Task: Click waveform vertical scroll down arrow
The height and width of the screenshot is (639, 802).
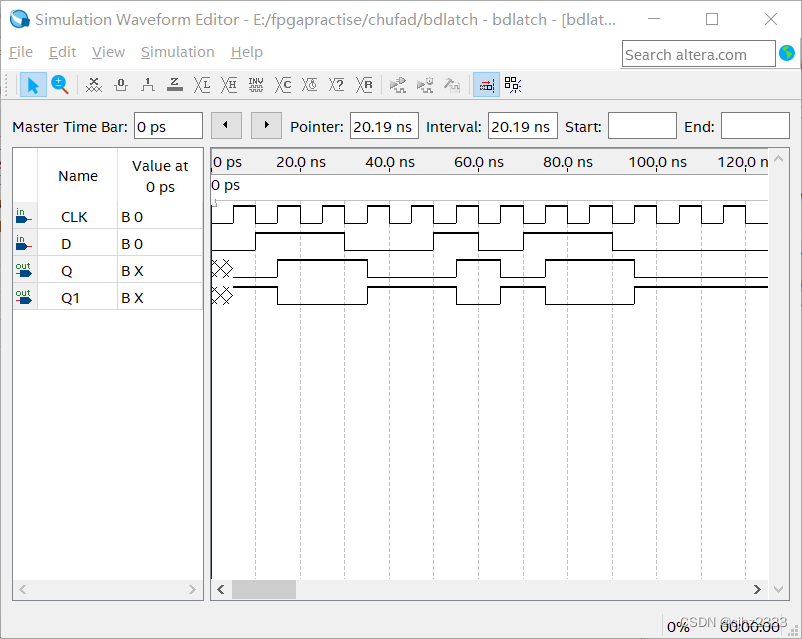Action: coord(778,589)
